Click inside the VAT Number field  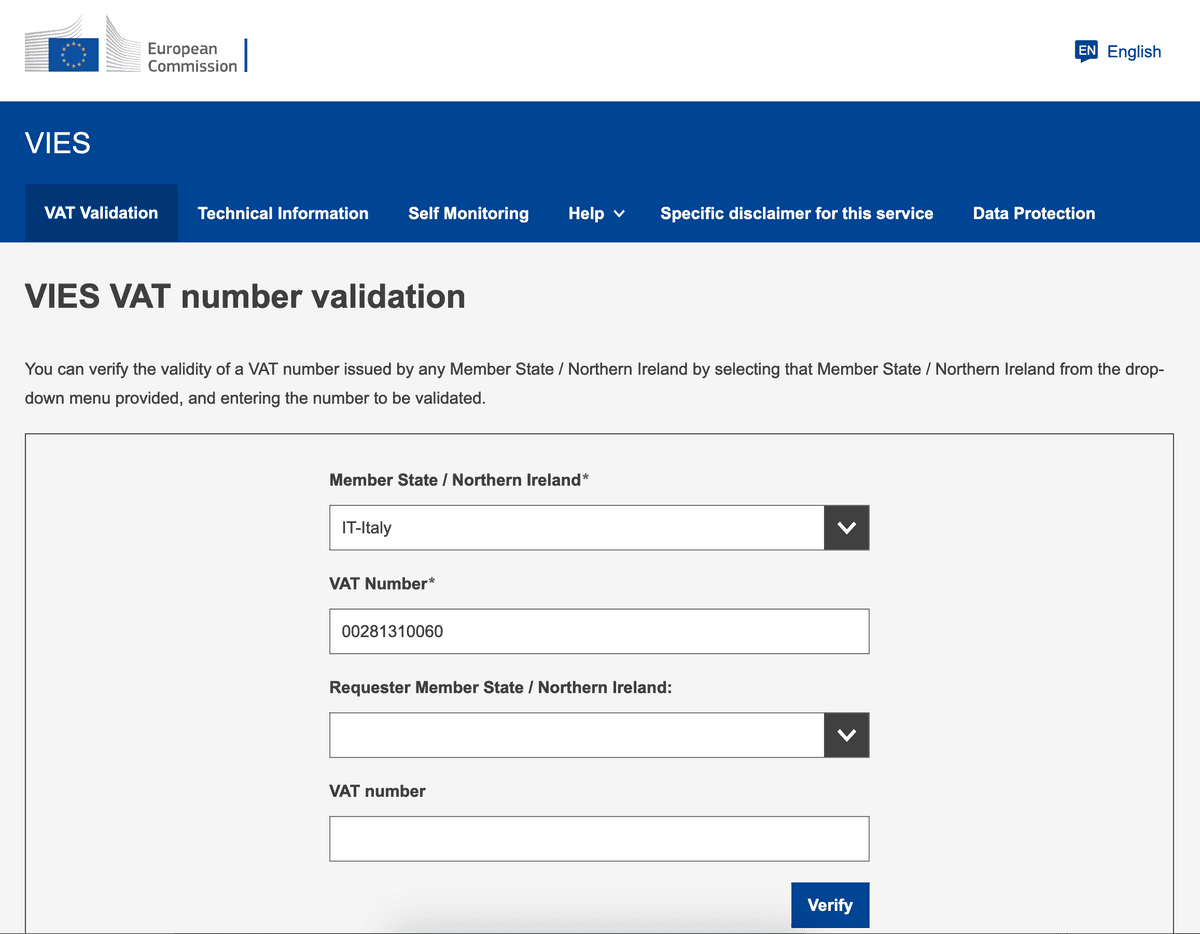click(598, 631)
